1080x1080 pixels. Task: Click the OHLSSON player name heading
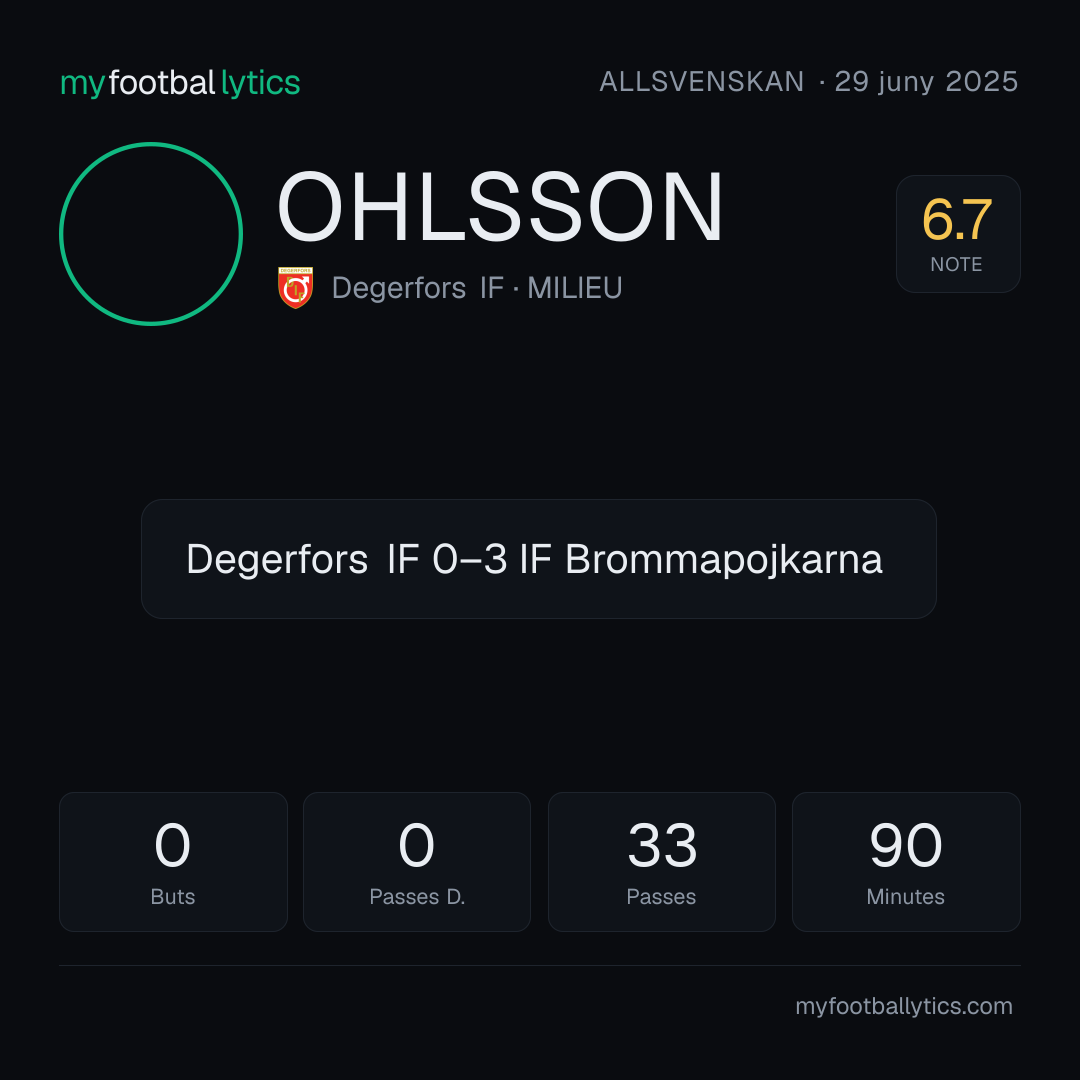tap(500, 207)
